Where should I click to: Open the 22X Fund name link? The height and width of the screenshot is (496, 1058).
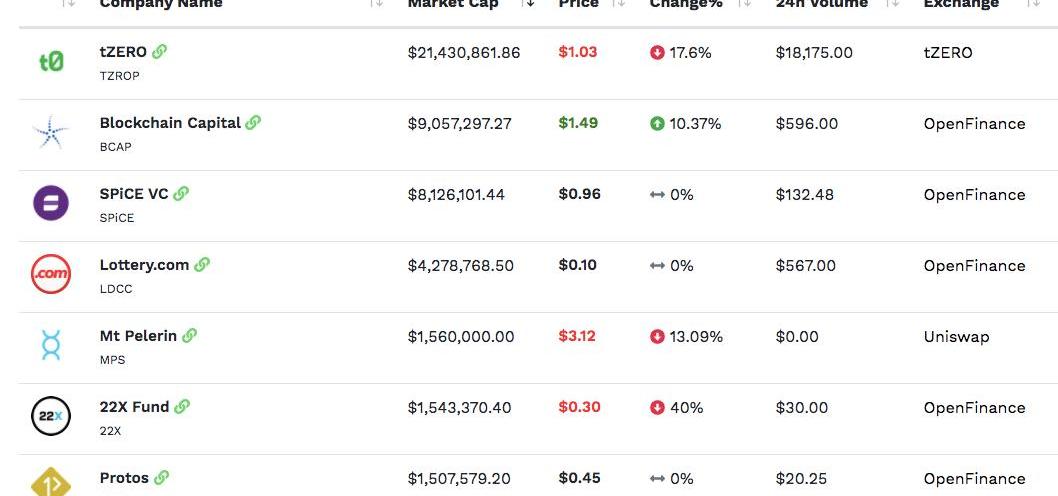coord(134,407)
